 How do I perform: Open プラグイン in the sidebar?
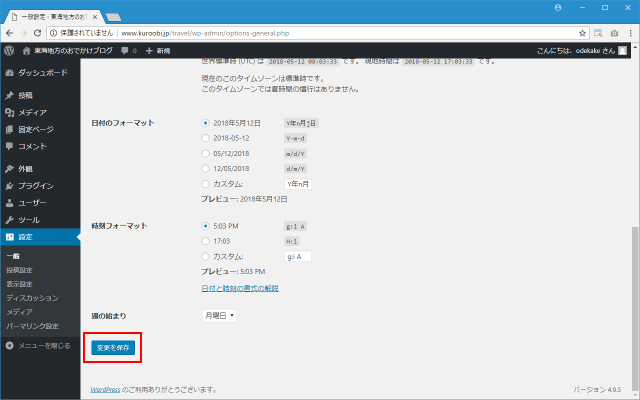click(40, 186)
